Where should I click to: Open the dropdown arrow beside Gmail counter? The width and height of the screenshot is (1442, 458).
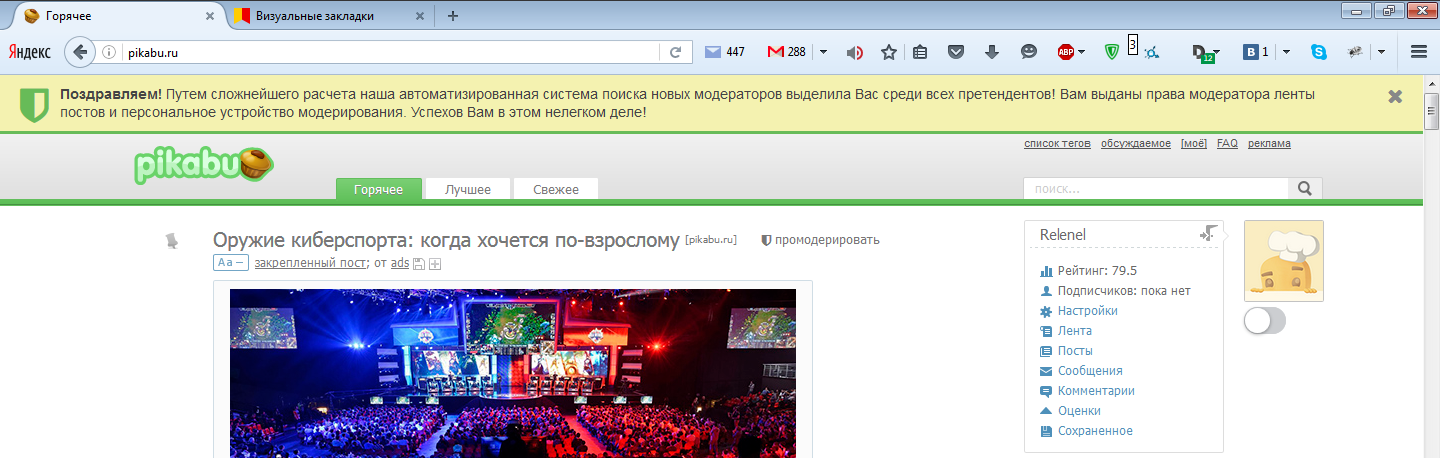point(823,52)
